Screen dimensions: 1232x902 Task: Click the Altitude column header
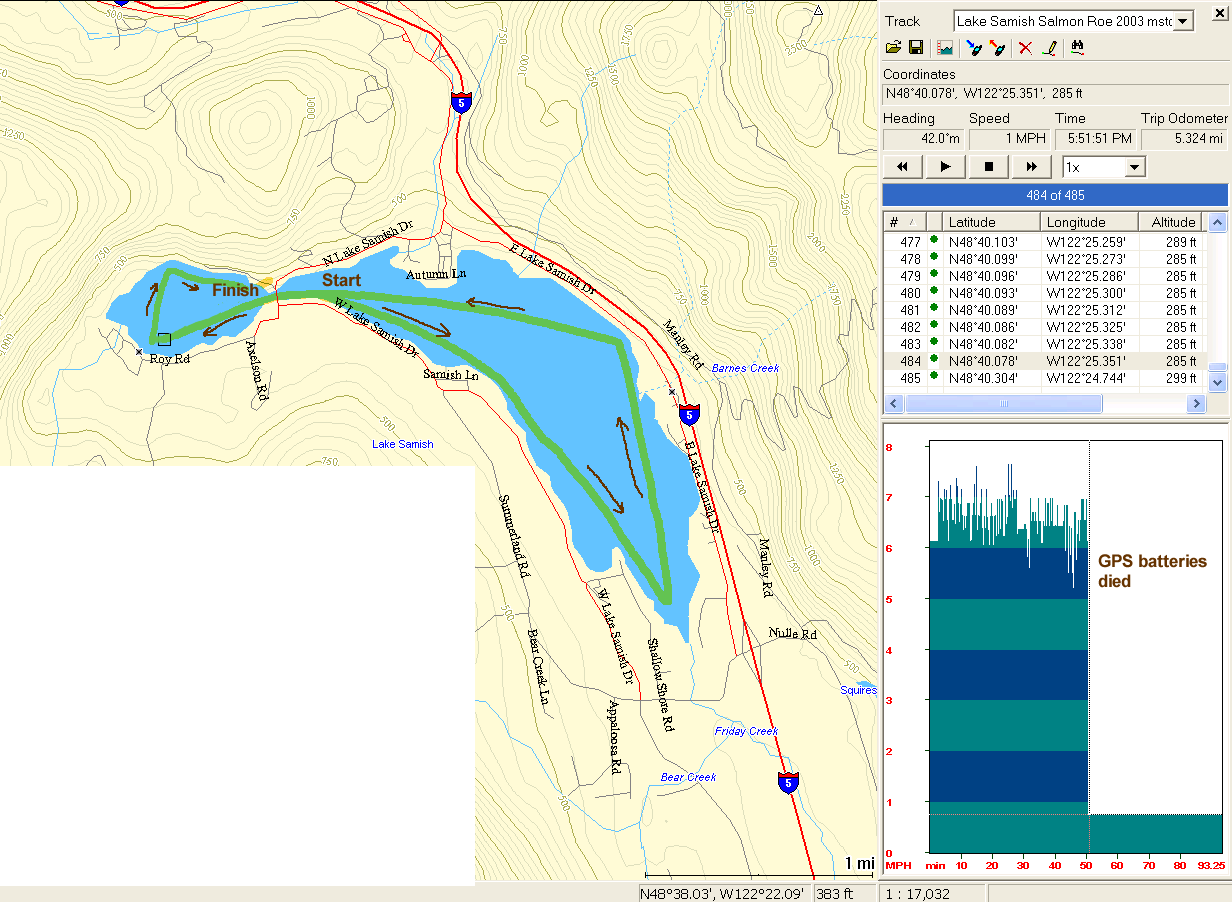click(1172, 222)
